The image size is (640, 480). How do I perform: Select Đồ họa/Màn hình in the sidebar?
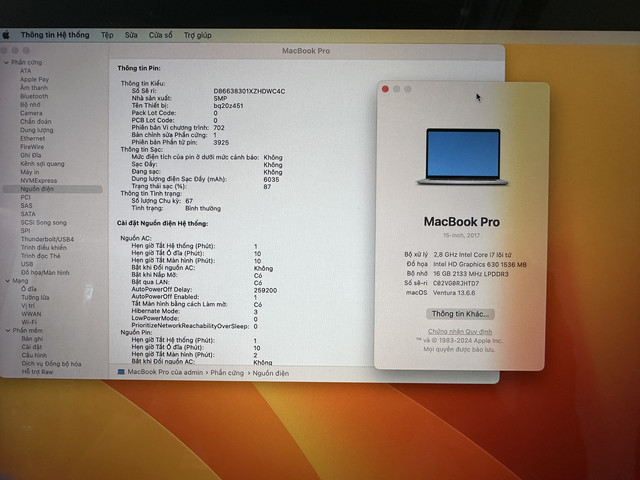coord(45,273)
